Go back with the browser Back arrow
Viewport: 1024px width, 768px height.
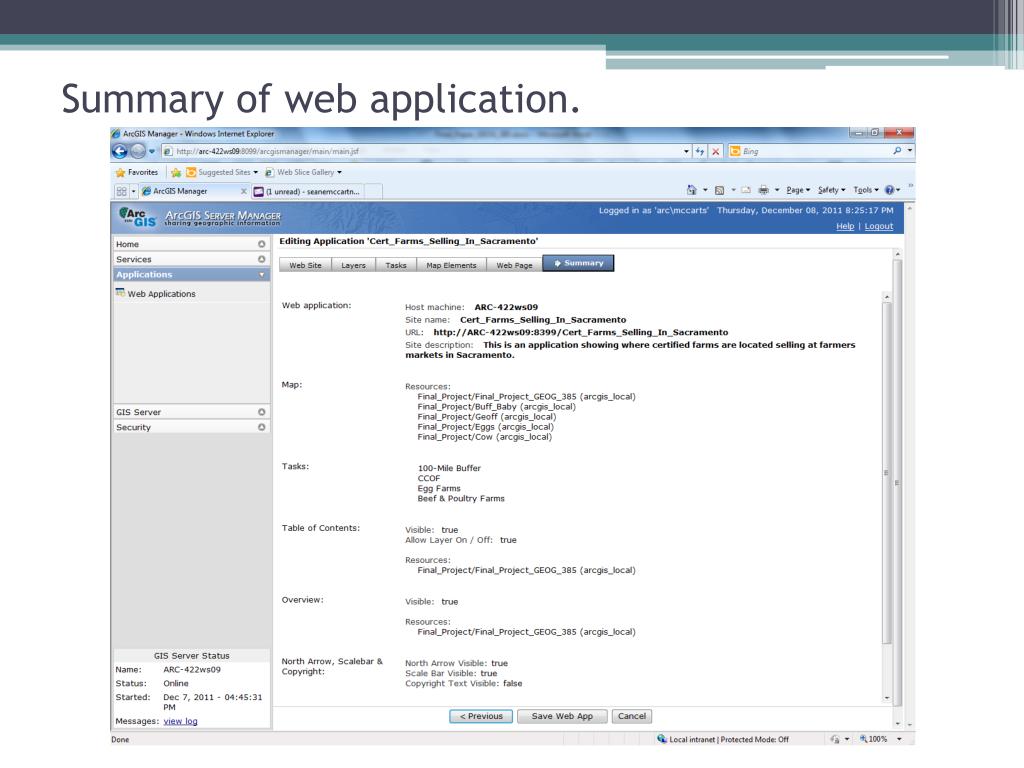pyautogui.click(x=120, y=152)
